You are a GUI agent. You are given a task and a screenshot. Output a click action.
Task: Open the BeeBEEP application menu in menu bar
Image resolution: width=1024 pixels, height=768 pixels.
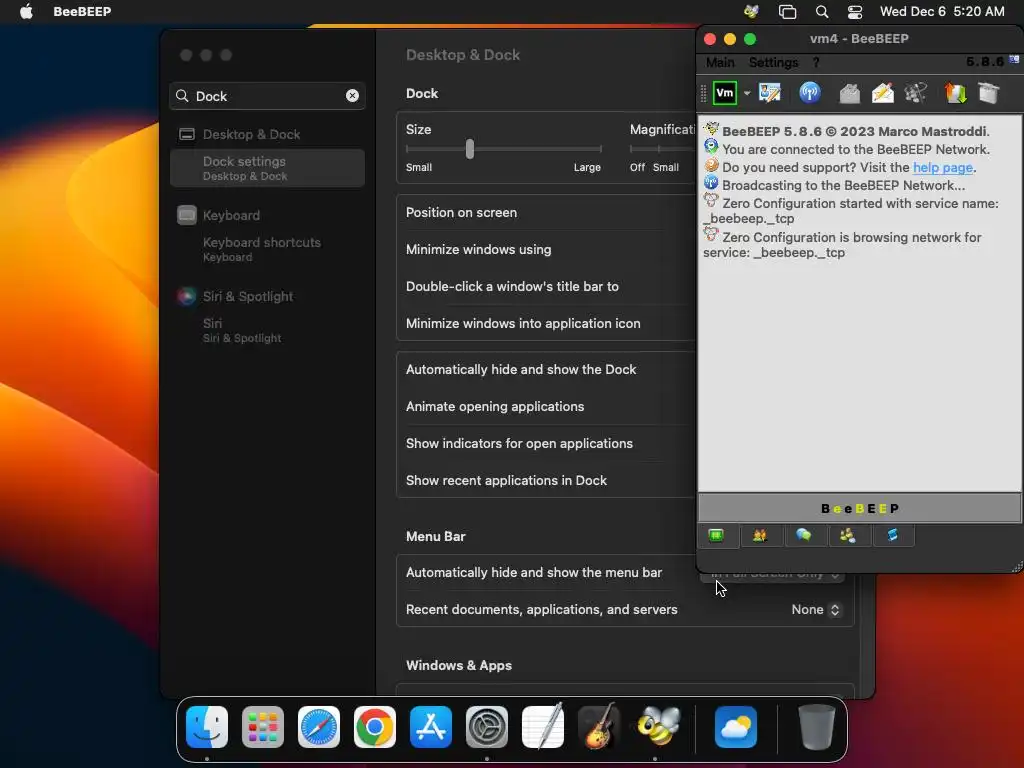click(82, 11)
